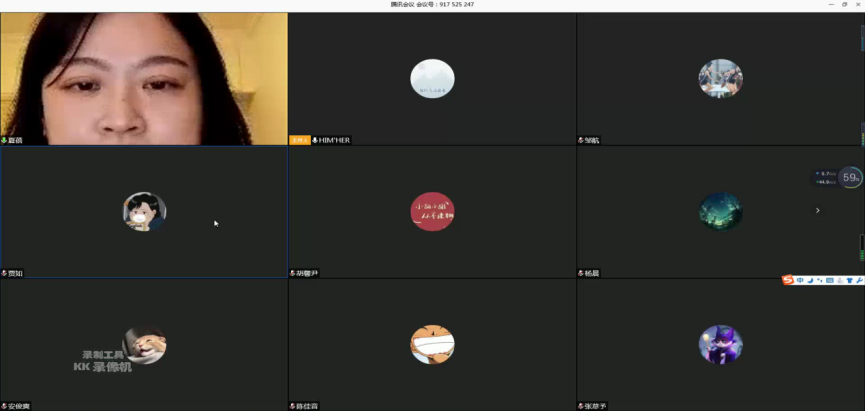Select the 夏蓓 live video tile

coord(144,75)
